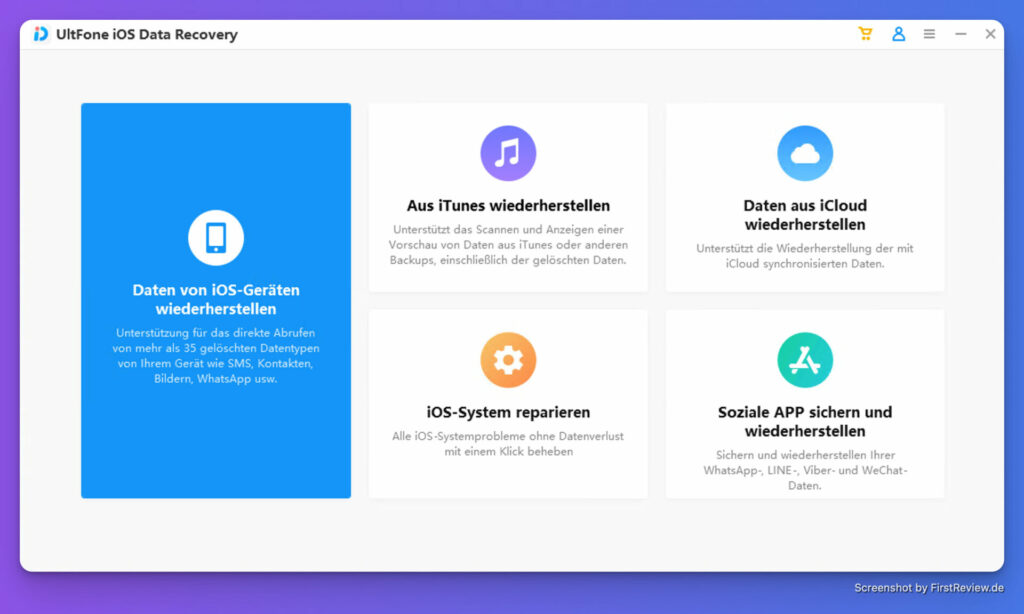Select 'Daten von iOS-Geräten wiederherstellen' heading
The width and height of the screenshot is (1024, 614).
(x=216, y=299)
